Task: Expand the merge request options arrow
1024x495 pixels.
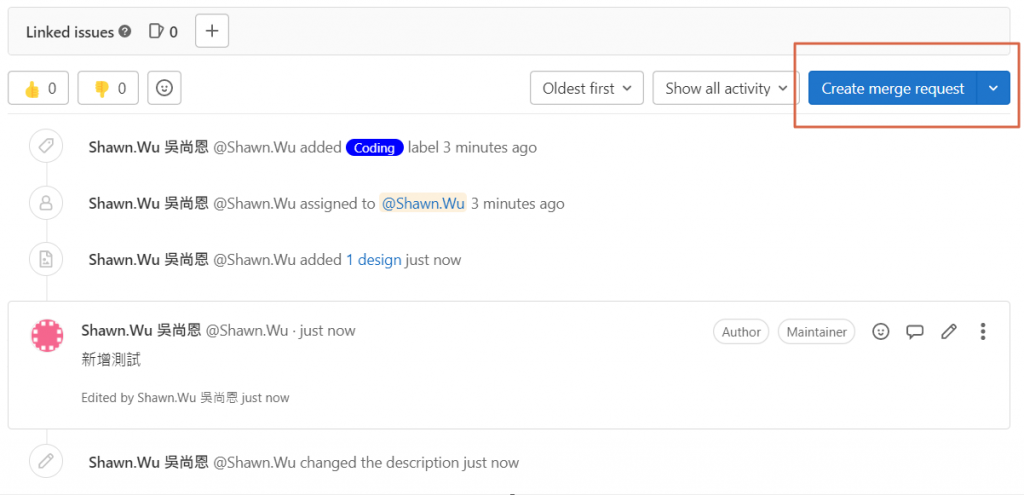Action: tap(993, 88)
